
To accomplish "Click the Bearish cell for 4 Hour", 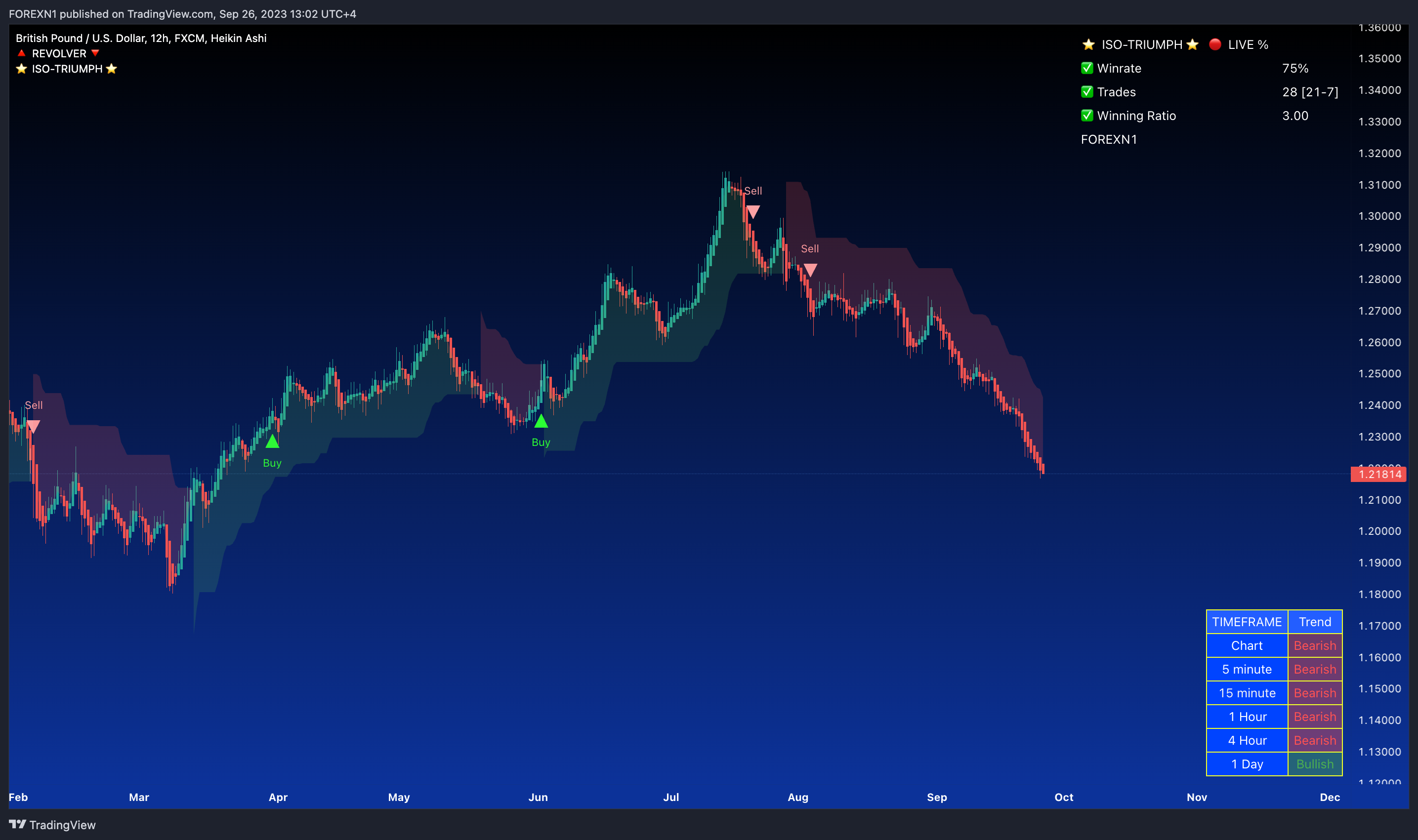I will (x=1315, y=740).
